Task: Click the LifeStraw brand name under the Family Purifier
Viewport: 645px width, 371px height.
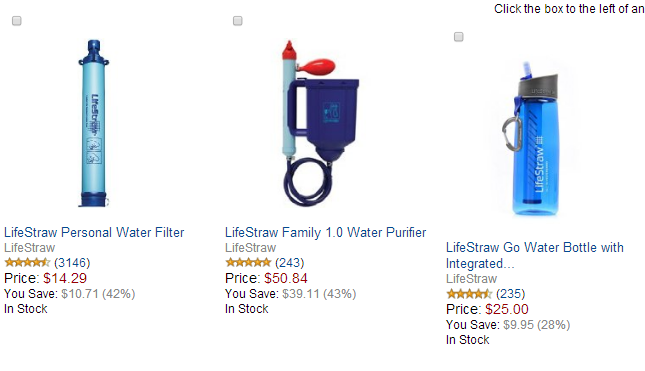Action: tap(251, 248)
